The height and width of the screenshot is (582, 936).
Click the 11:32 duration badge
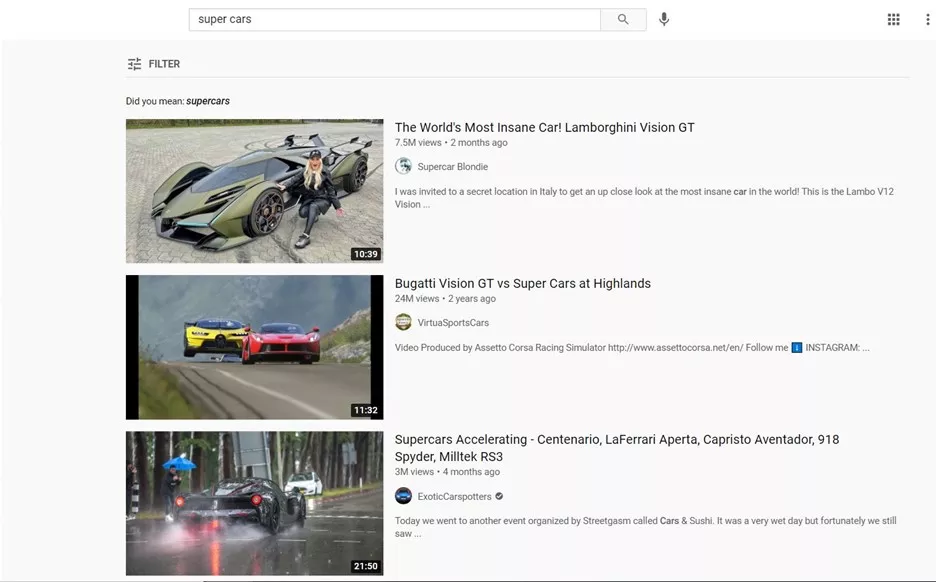[x=365, y=410]
